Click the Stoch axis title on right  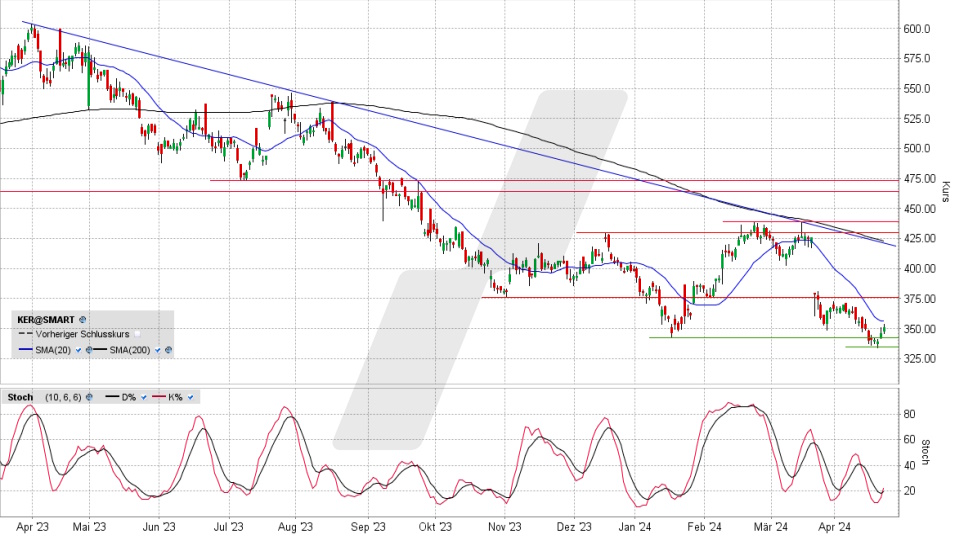(x=925, y=452)
